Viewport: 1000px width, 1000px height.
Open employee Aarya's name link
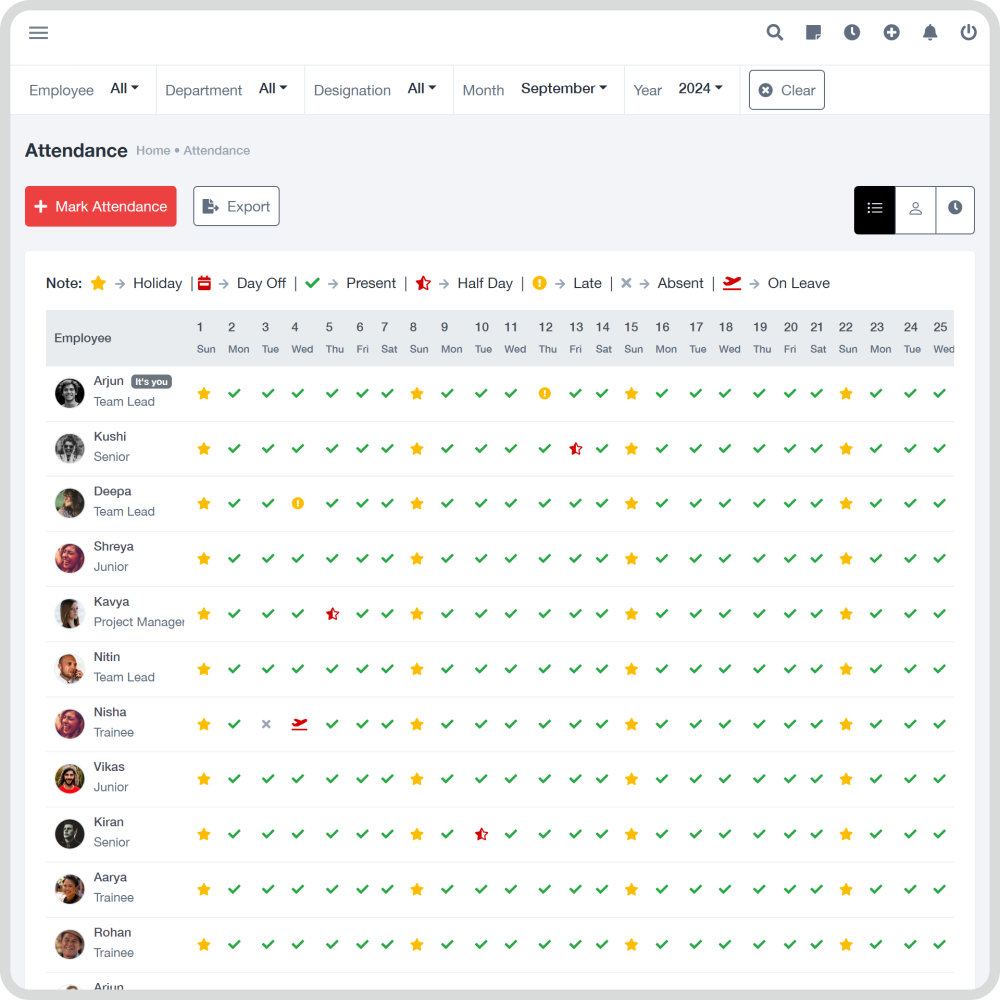(x=110, y=878)
